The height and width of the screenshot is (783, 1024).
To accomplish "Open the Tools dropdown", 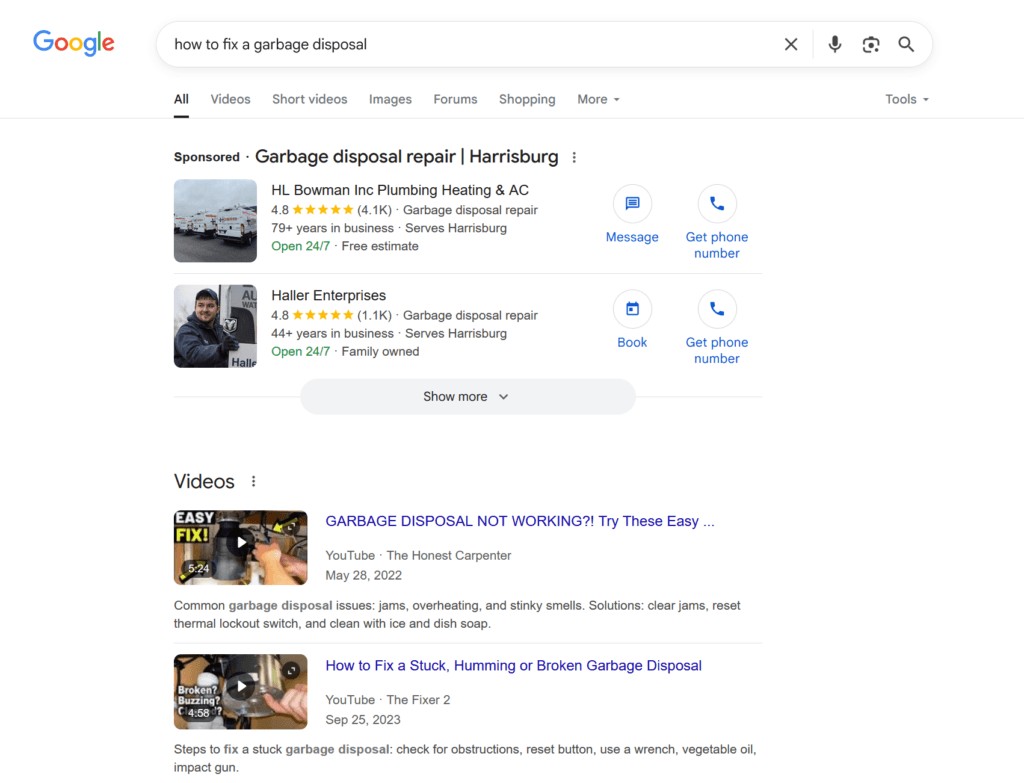I will tap(906, 99).
